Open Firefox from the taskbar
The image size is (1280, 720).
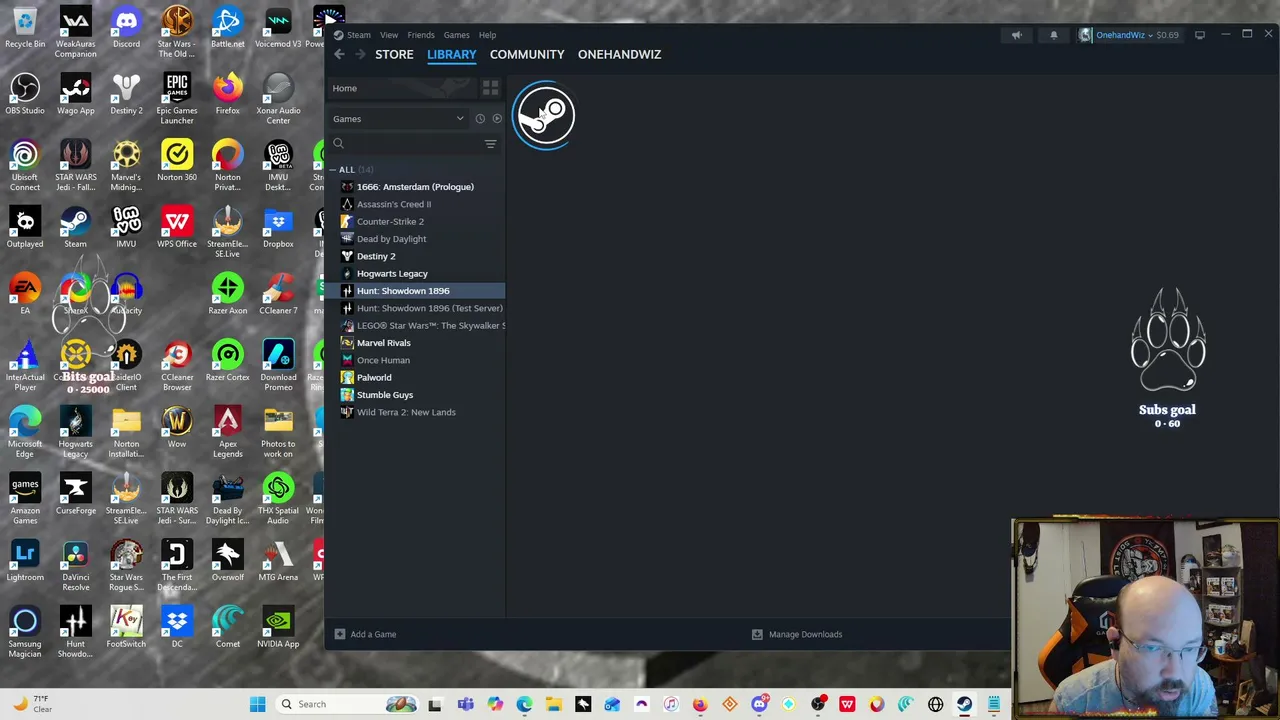click(x=700, y=704)
